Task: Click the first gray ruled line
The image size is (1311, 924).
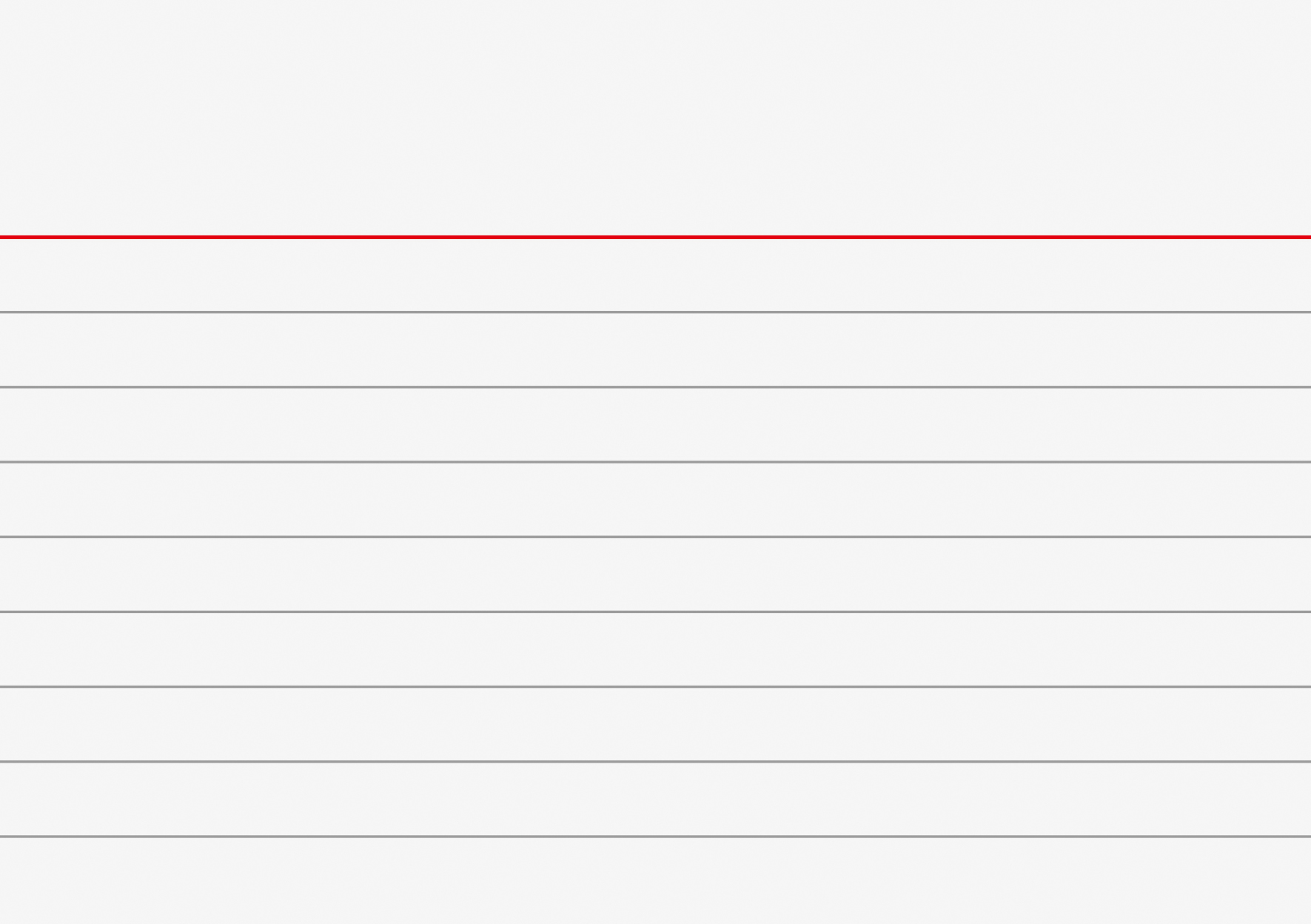Action: (655, 312)
